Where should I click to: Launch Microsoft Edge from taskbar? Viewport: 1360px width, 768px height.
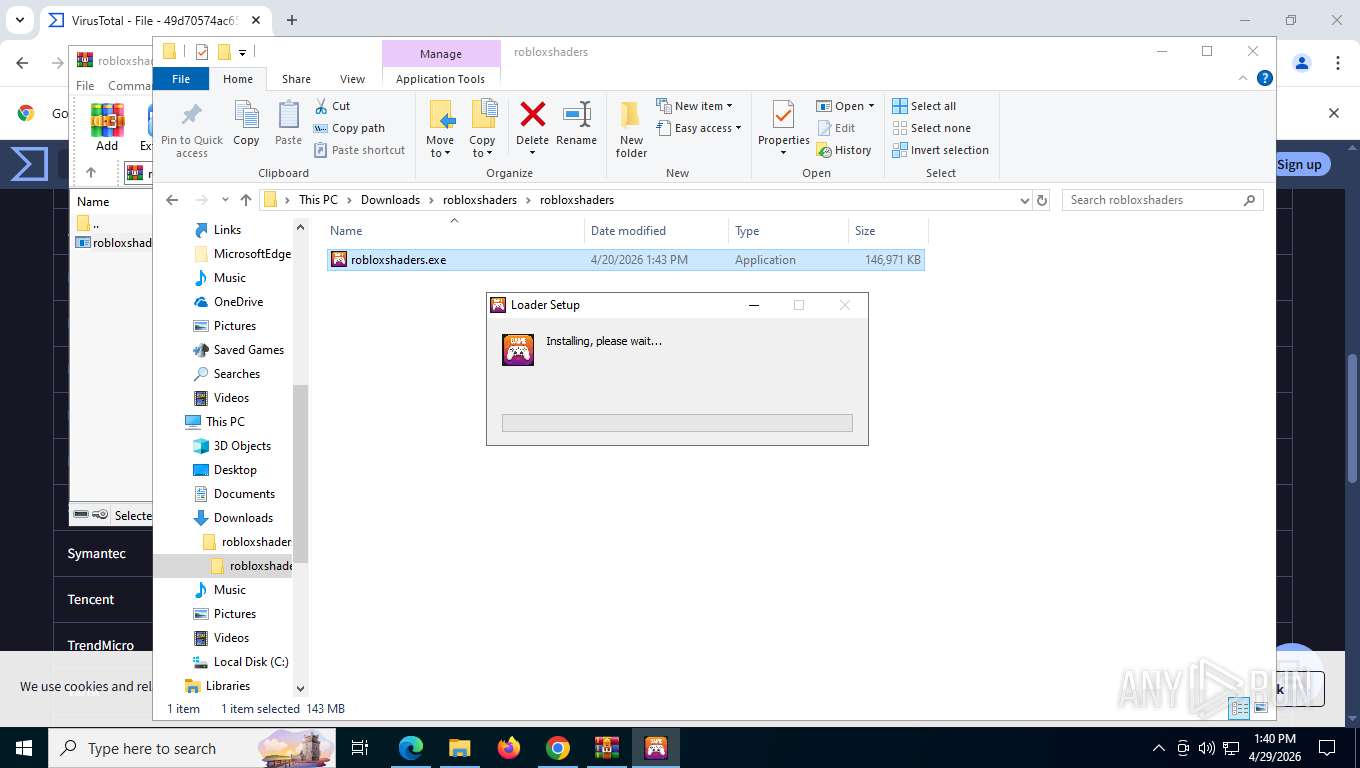[x=410, y=748]
